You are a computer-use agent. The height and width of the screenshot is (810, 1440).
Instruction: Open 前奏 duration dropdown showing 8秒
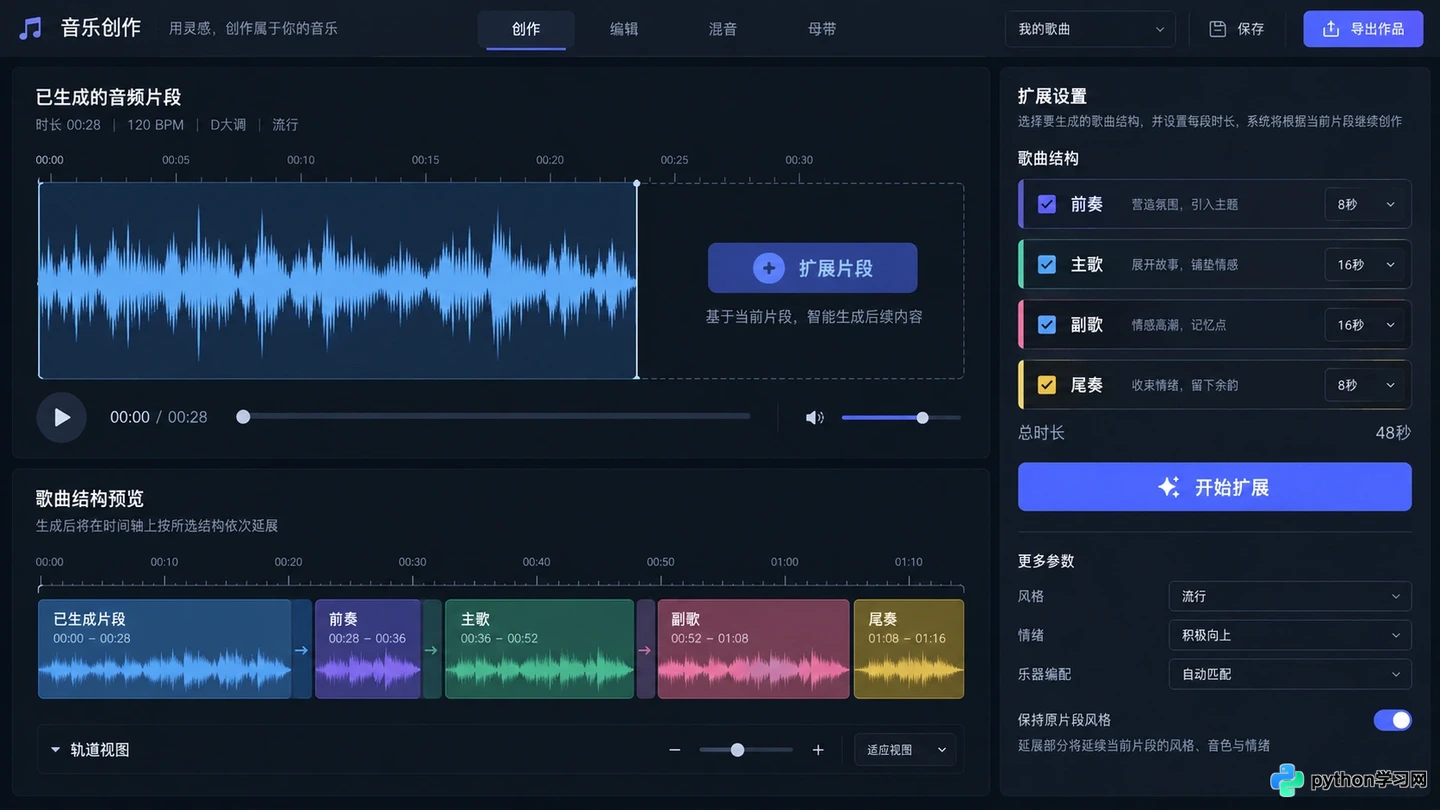pyautogui.click(x=1365, y=204)
